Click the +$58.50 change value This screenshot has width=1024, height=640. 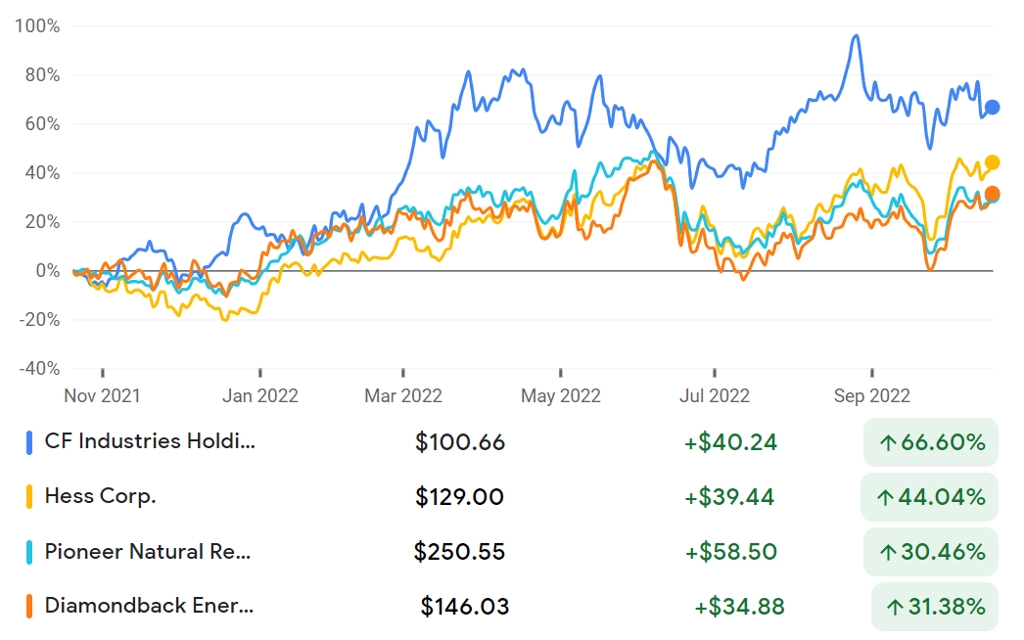[x=731, y=552]
